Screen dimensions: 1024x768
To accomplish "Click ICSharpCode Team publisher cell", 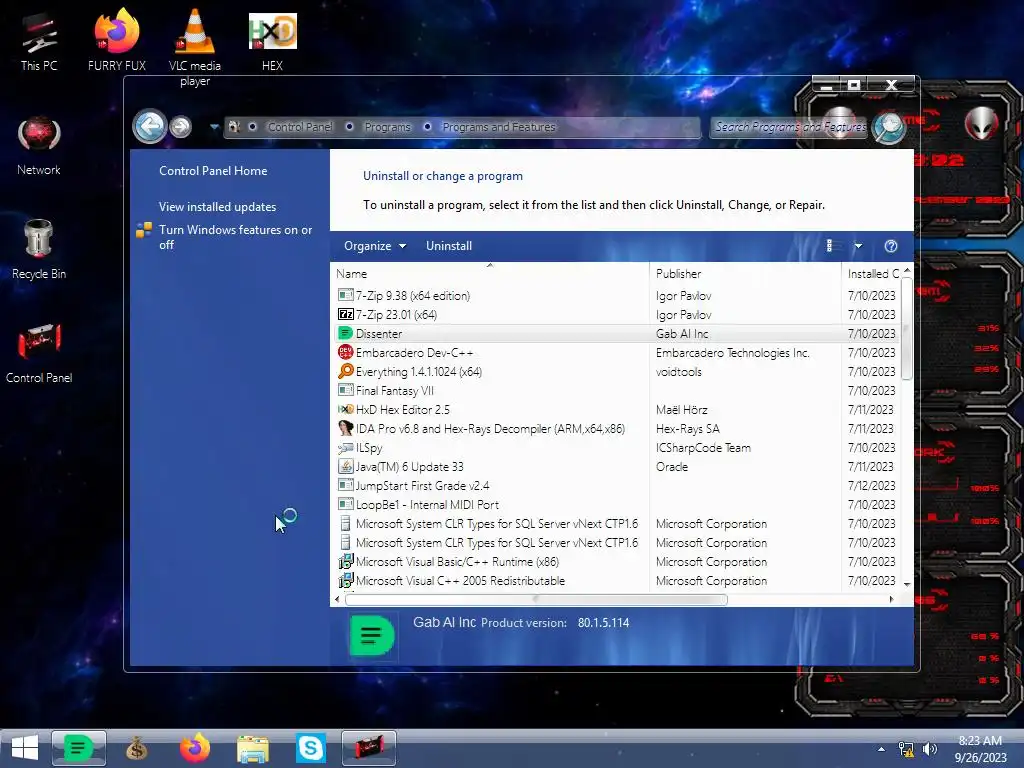I will pos(703,448).
